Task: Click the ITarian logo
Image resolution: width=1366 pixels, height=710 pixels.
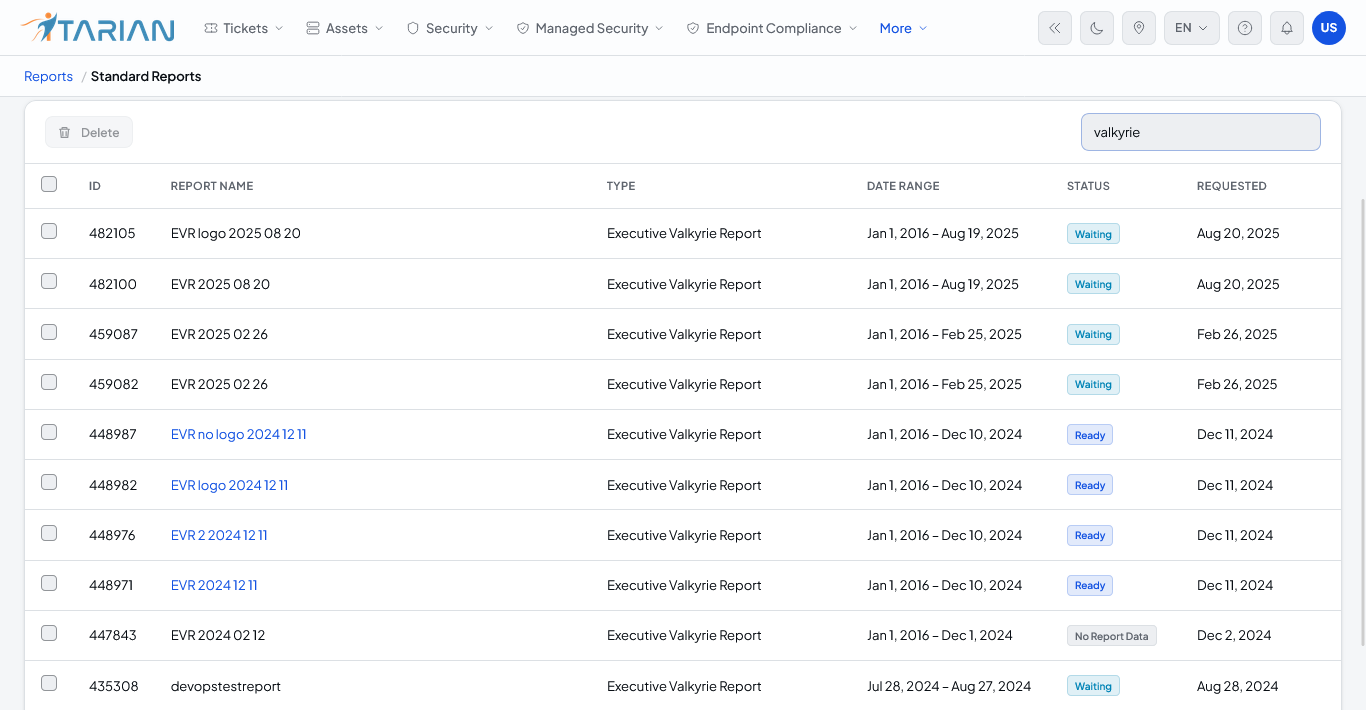Action: point(97,28)
